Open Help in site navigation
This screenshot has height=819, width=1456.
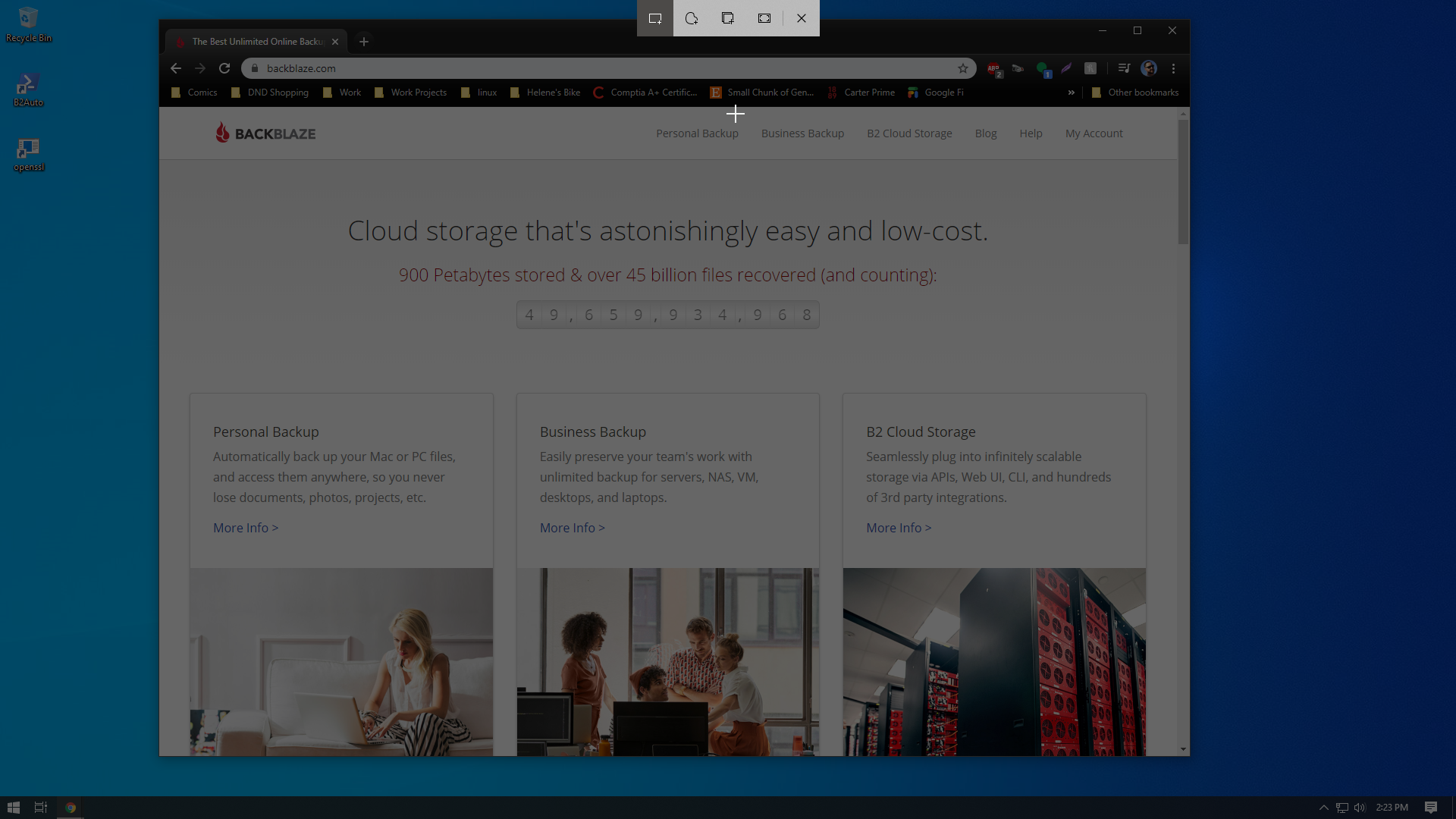click(1031, 133)
